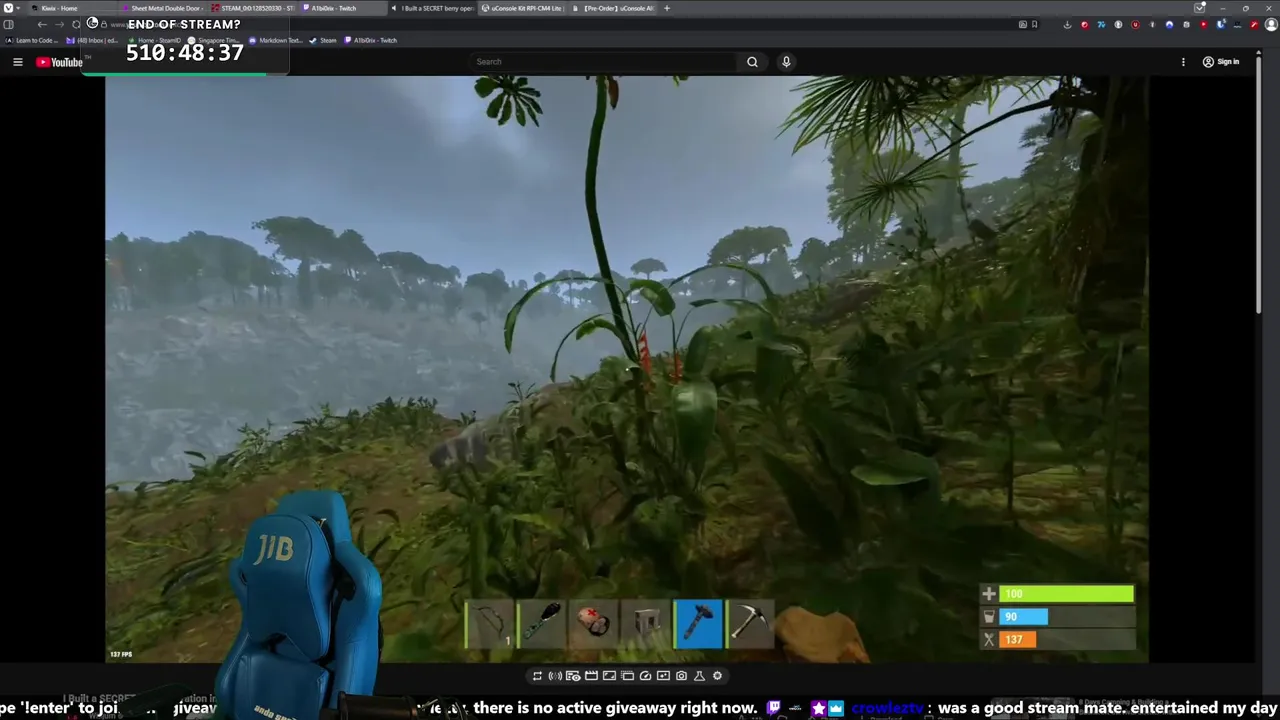Go to the YouTube home logo
Viewport: 1280px width, 720px height.
point(60,62)
